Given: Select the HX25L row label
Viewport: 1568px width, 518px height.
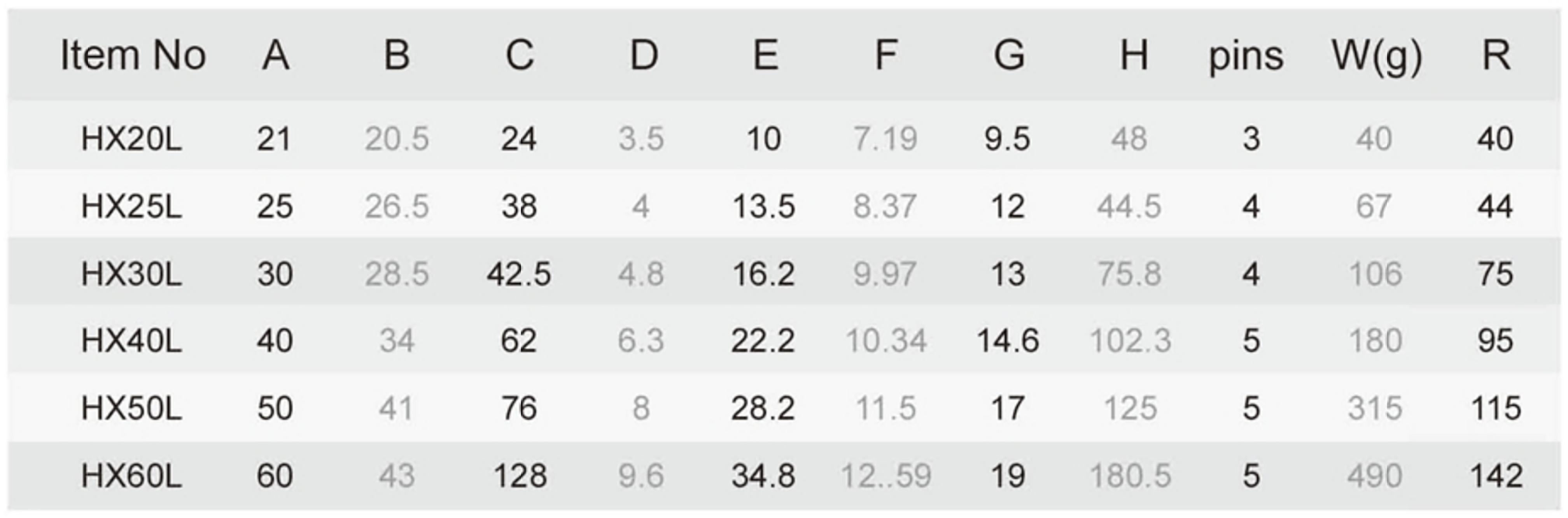Looking at the screenshot, I should (131, 207).
